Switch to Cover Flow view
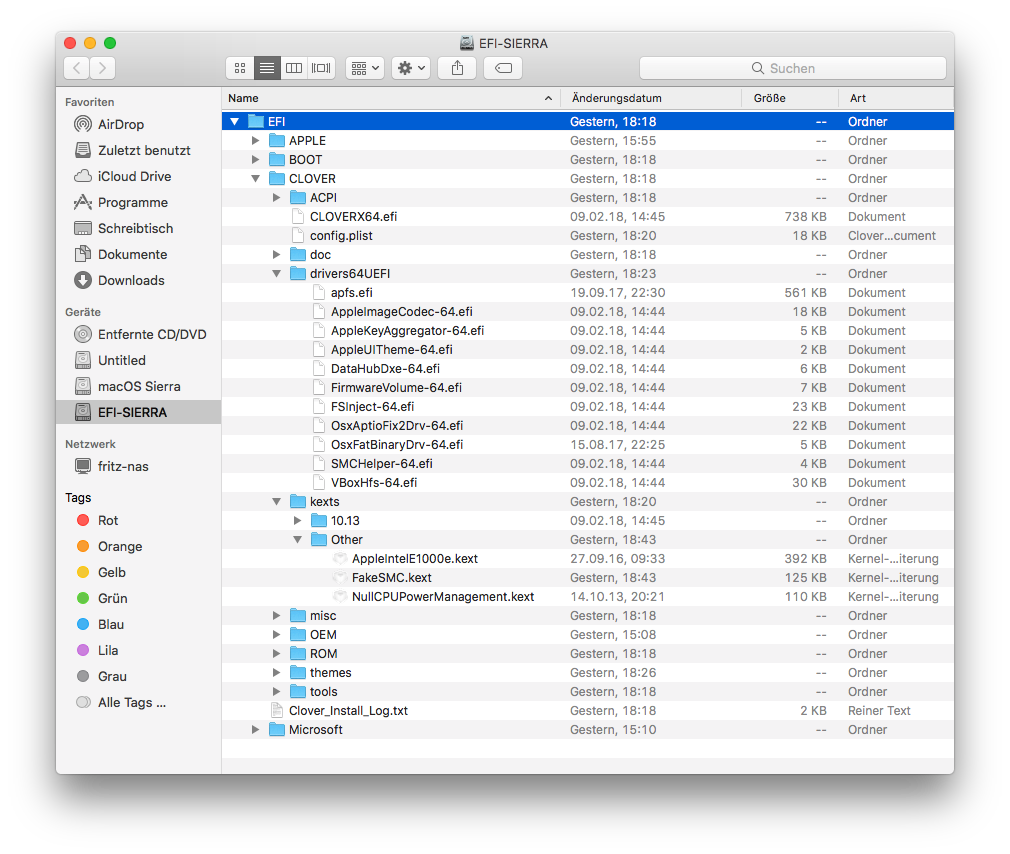 321,68
